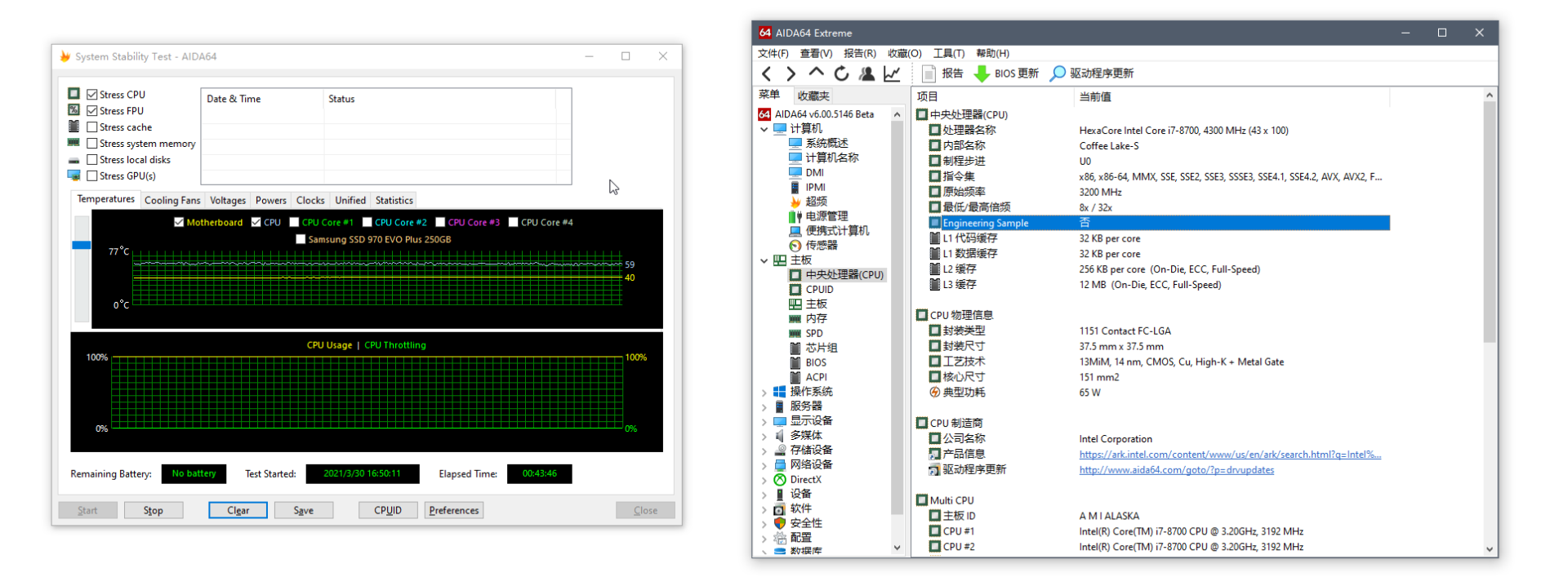Expand the 服务器 tree node
Image resolution: width=1568 pixels, height=586 pixels.
764,406
